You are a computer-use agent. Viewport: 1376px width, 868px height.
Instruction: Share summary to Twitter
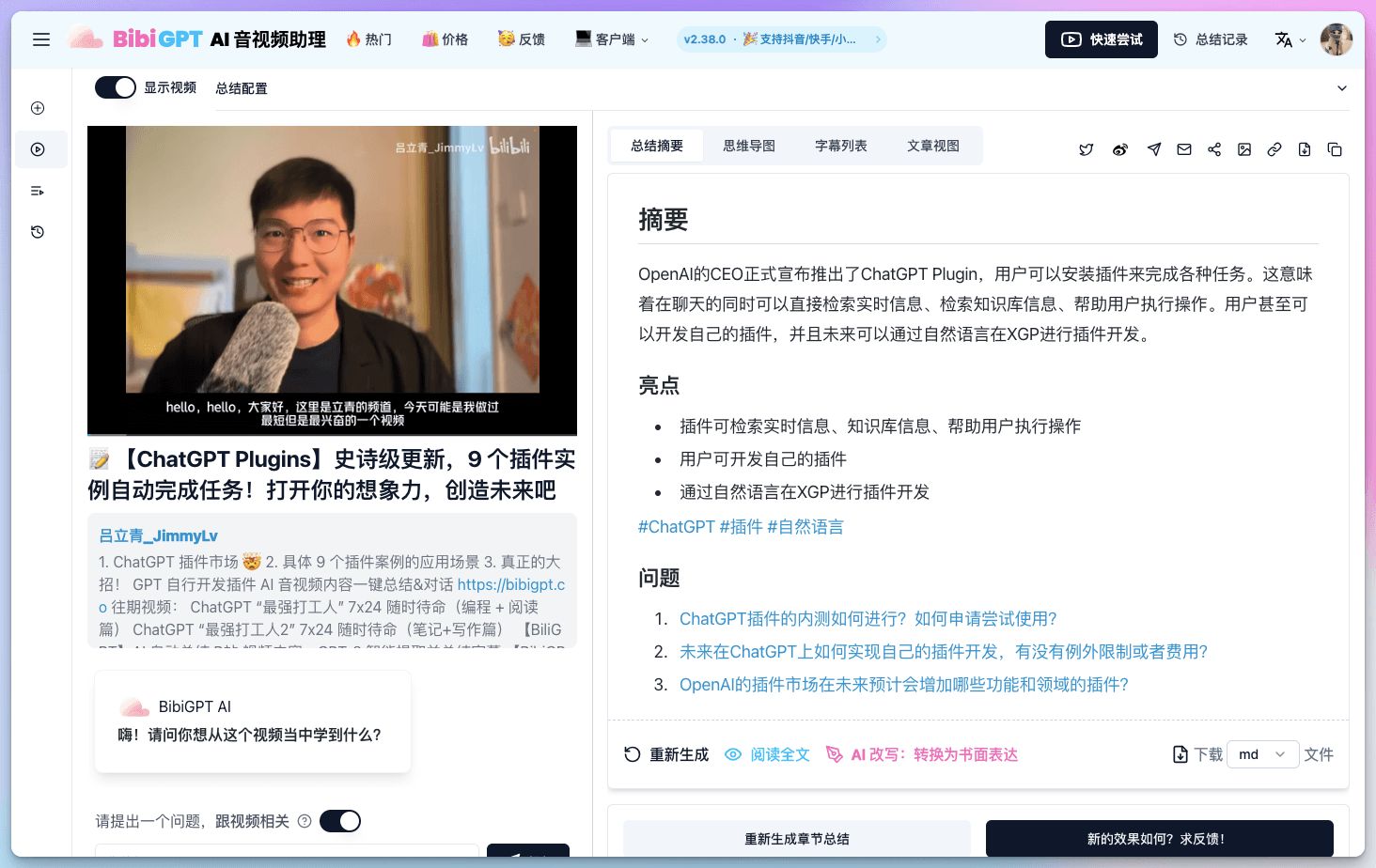click(x=1087, y=149)
